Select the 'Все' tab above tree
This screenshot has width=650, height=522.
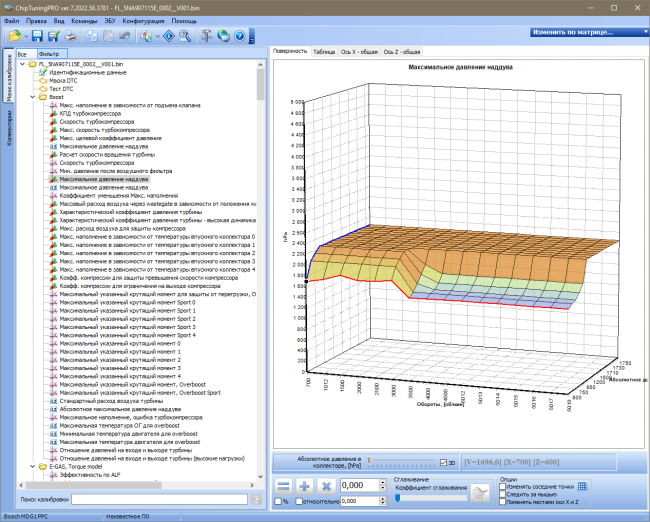[26, 54]
